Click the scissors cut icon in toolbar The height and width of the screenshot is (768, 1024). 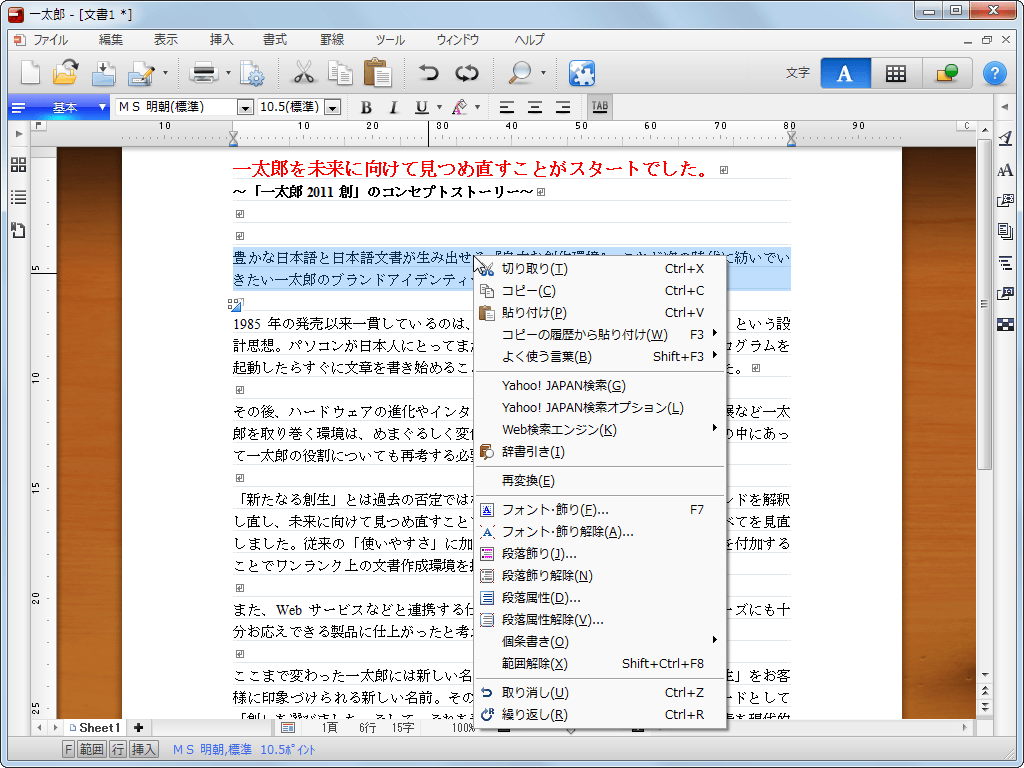point(302,72)
